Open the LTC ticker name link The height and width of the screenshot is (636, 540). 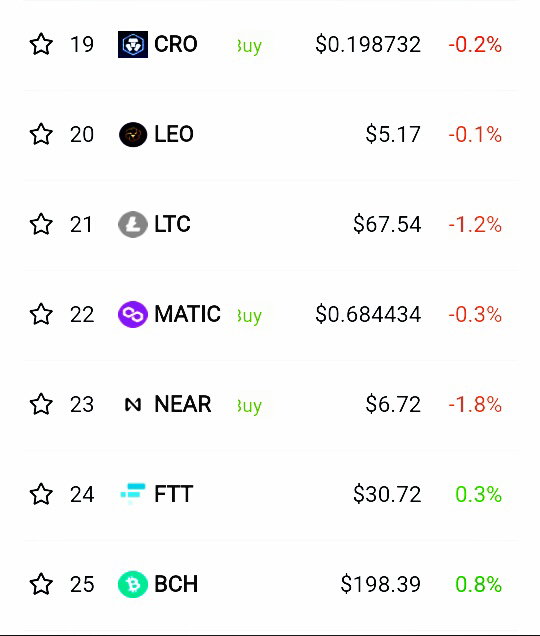click(172, 224)
